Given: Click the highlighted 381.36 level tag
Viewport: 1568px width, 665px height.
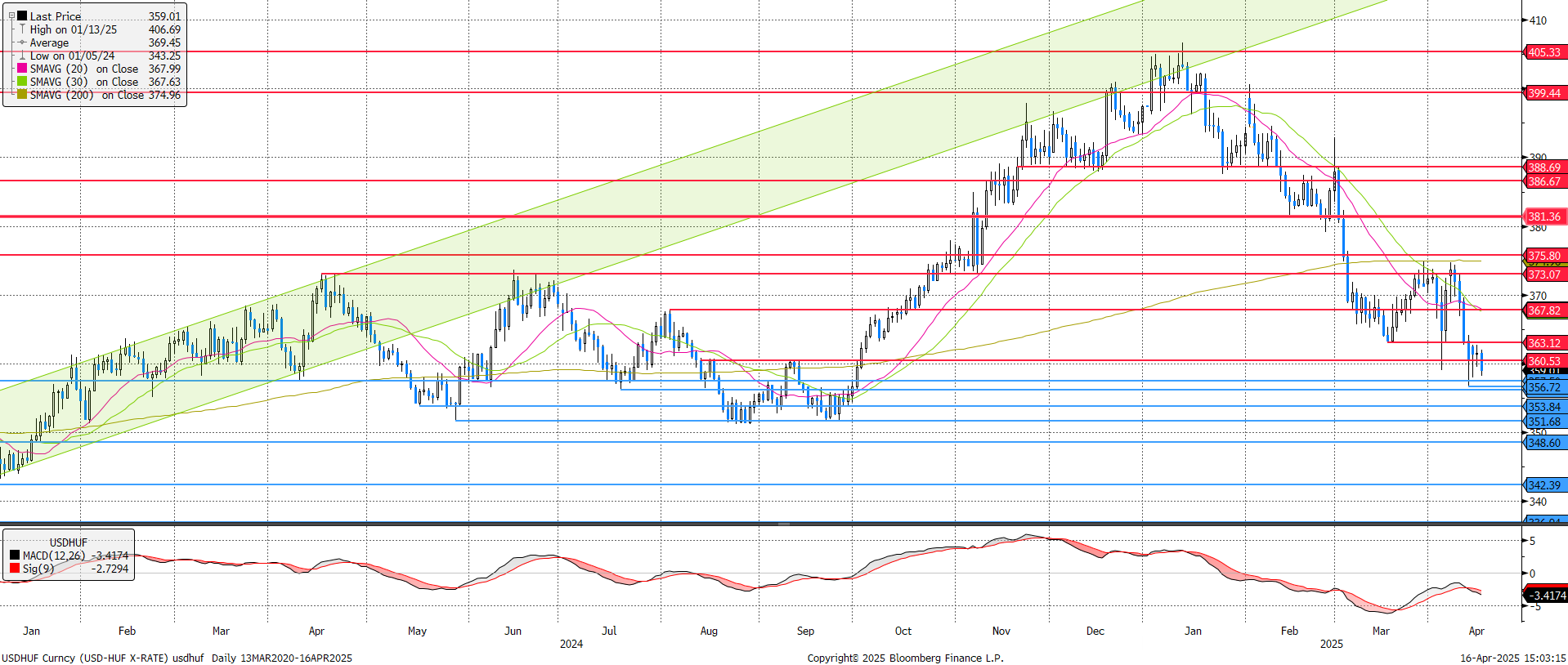Looking at the screenshot, I should pyautogui.click(x=1544, y=216).
